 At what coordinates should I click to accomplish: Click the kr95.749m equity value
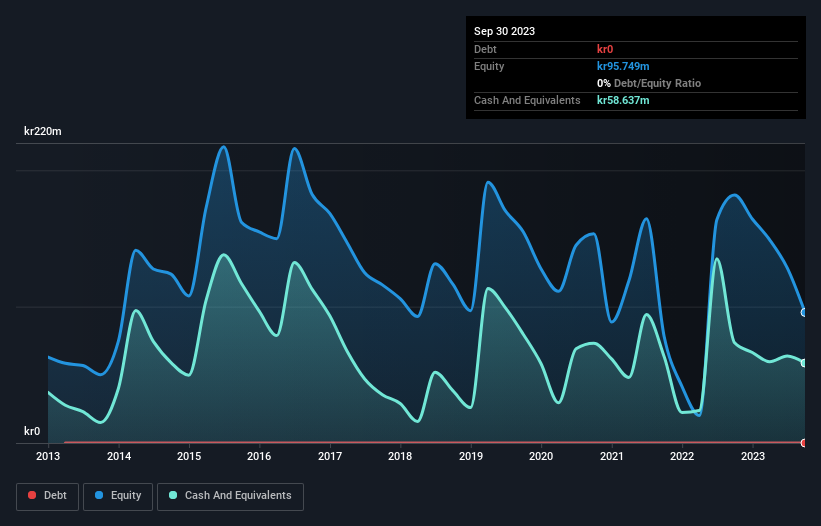click(623, 66)
